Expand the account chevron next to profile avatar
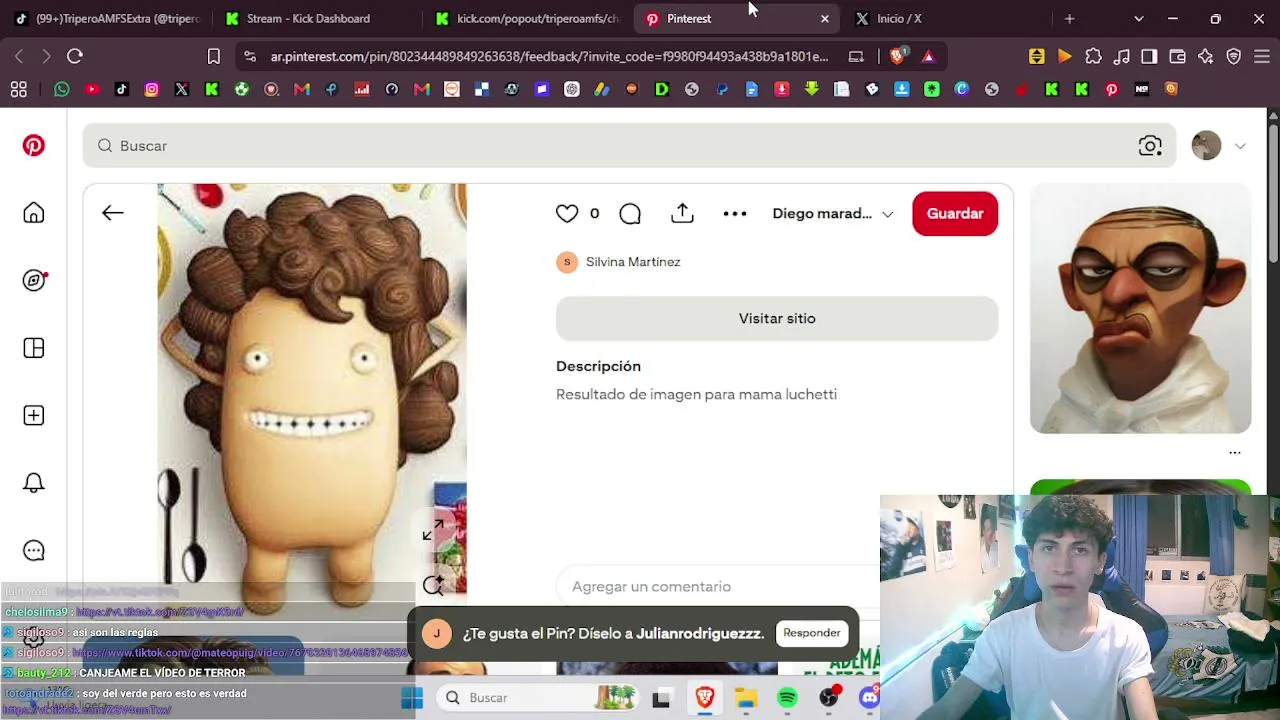 point(1240,146)
